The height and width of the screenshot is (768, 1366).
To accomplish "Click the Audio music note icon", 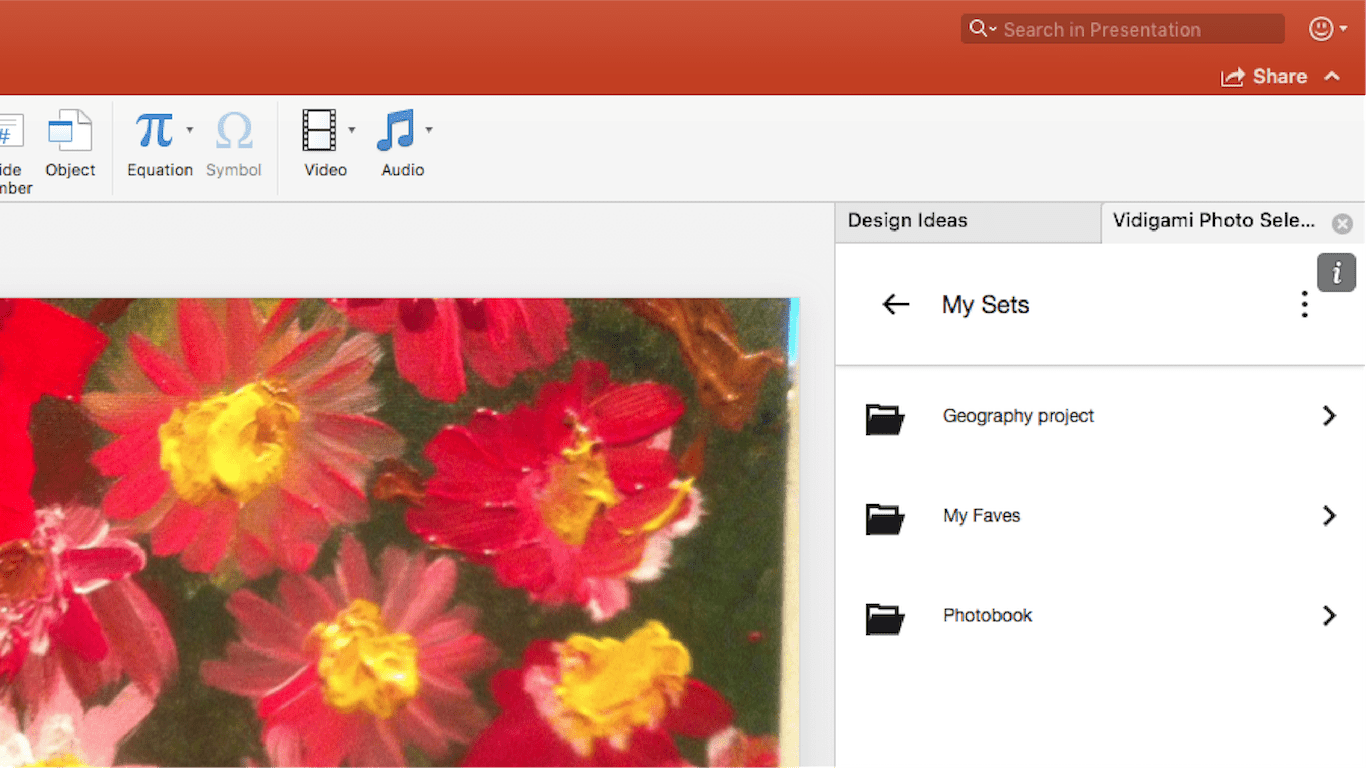I will [395, 130].
